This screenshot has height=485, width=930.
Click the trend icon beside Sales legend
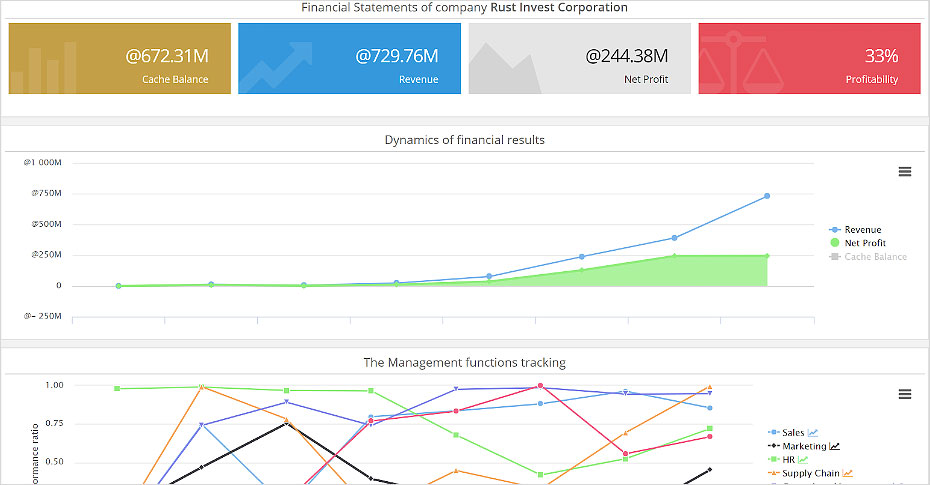pos(814,433)
